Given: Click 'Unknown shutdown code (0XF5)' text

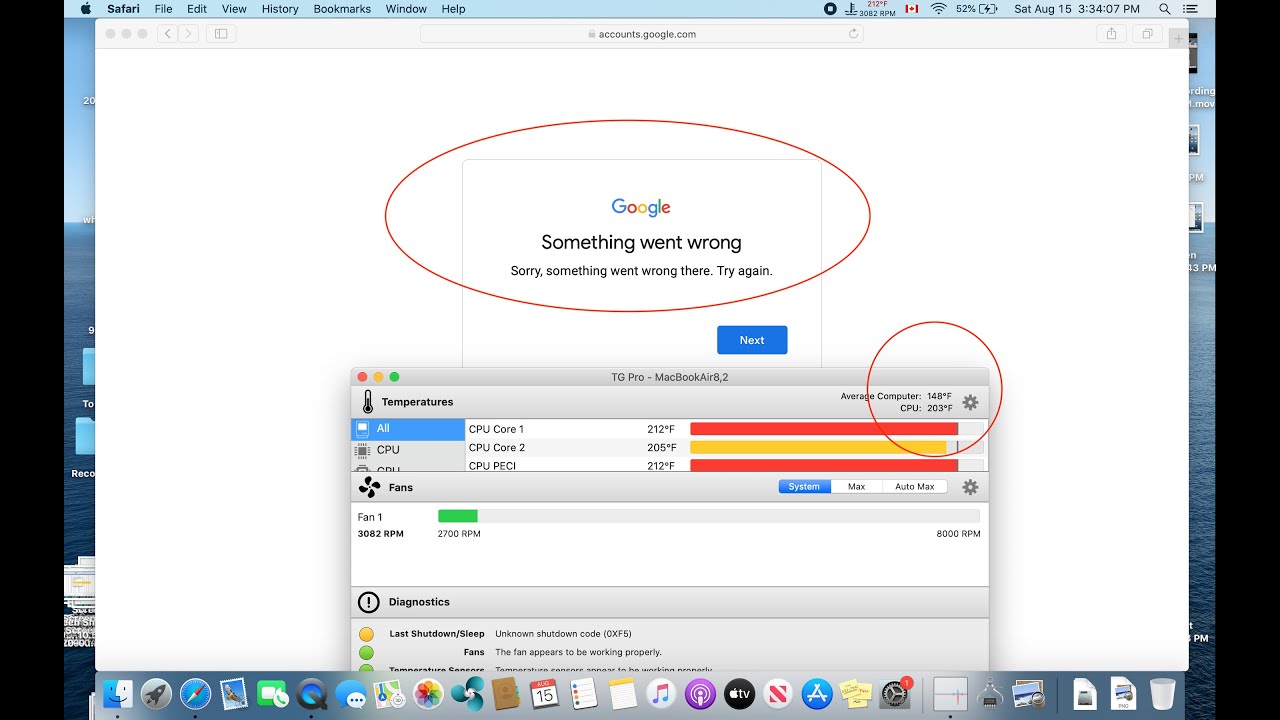Looking at the screenshot, I should pyautogui.click(x=563, y=634).
